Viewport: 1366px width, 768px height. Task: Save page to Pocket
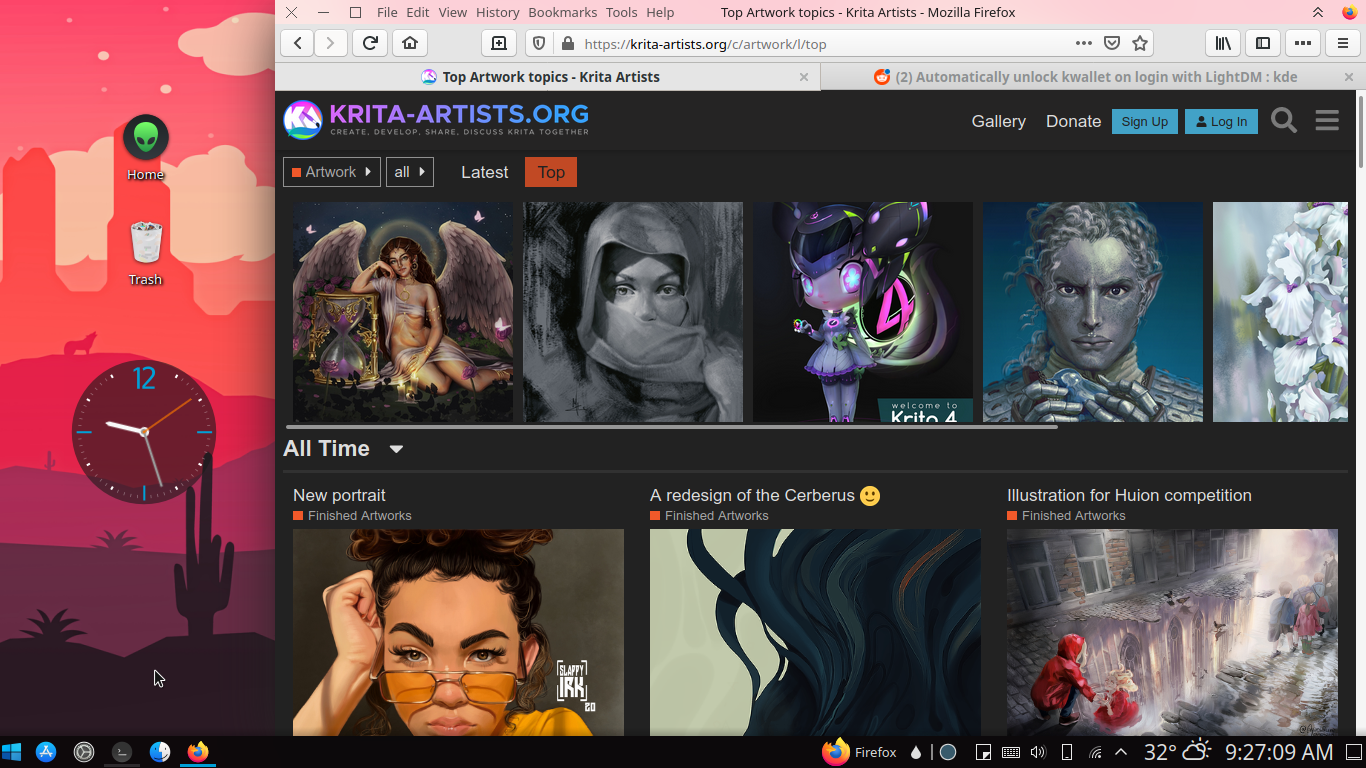click(1112, 43)
